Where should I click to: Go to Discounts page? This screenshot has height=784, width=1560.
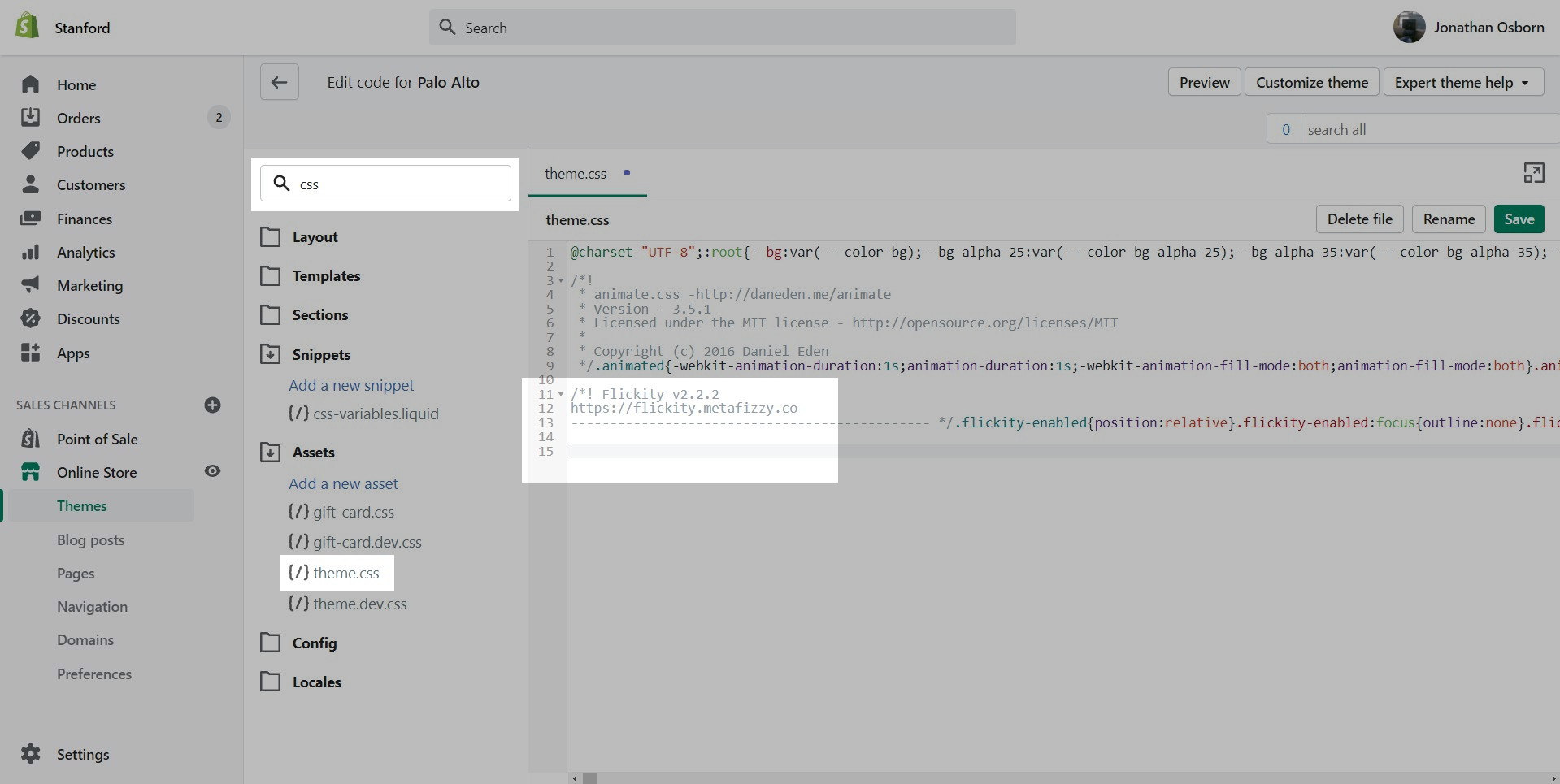click(x=88, y=319)
